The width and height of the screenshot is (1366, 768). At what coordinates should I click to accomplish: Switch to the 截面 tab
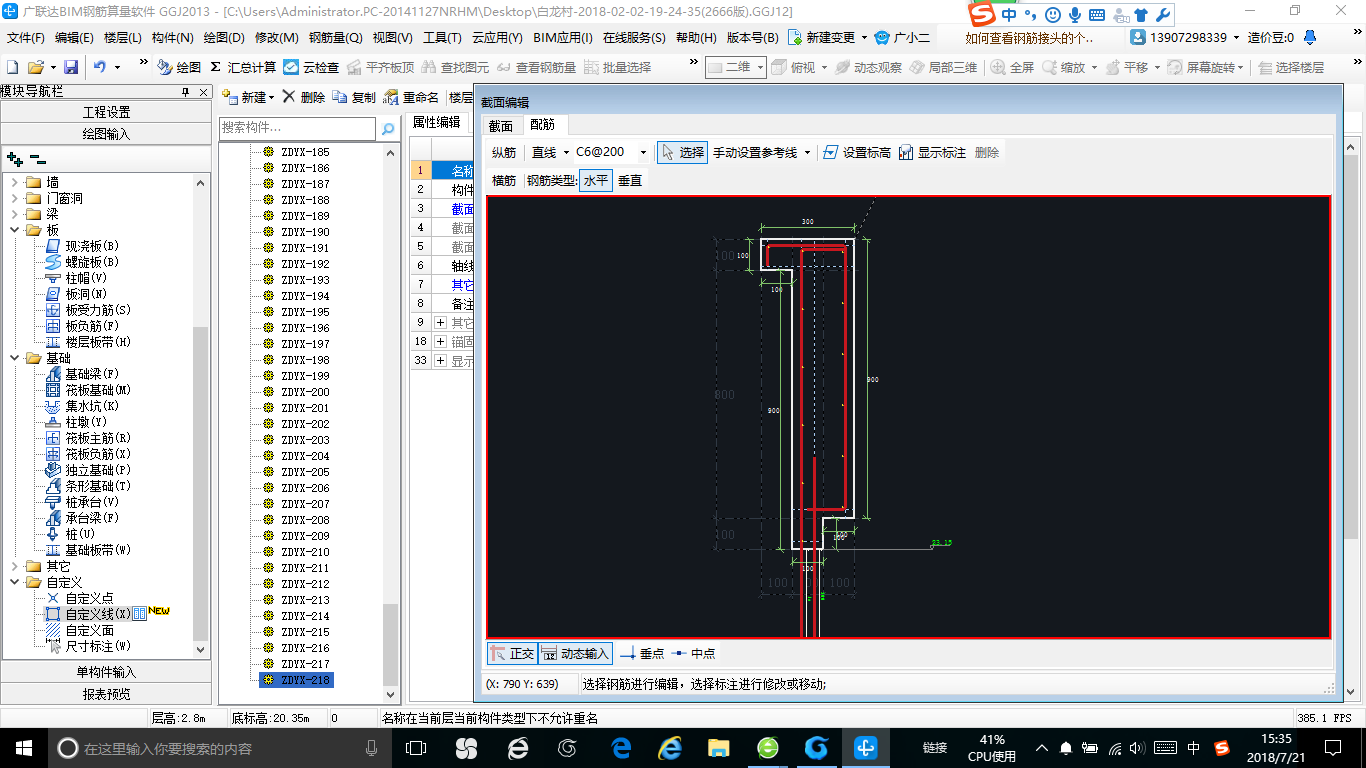pos(501,125)
